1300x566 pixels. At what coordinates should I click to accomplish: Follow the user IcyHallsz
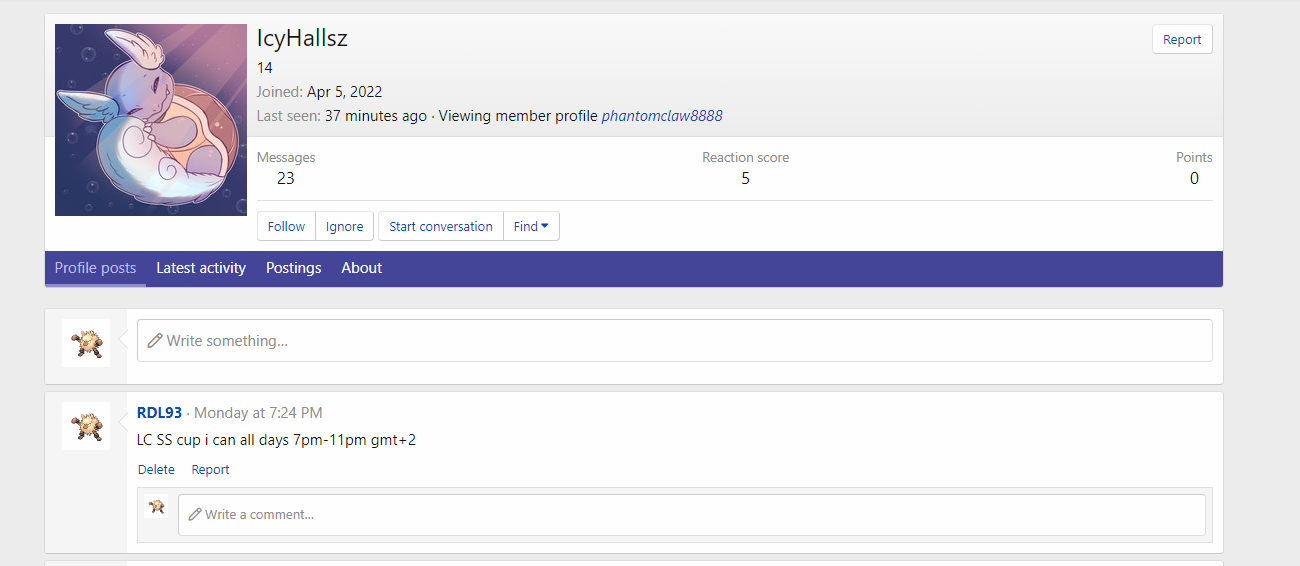coord(286,226)
